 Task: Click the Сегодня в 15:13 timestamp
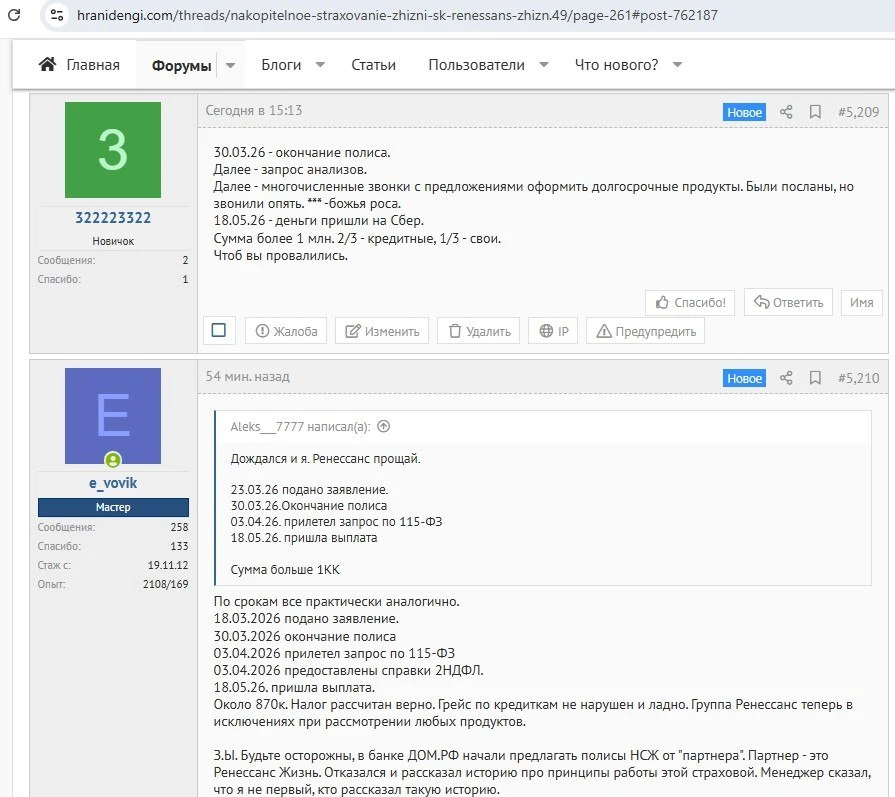point(254,110)
